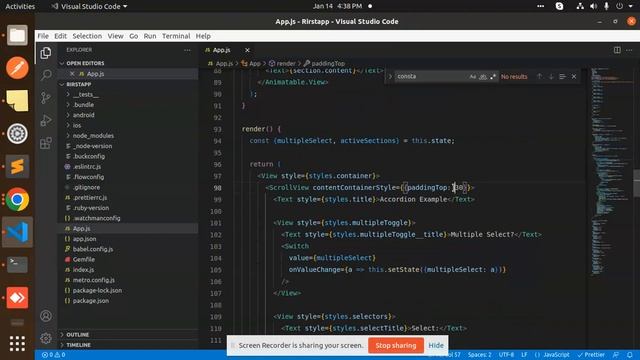The image size is (640, 360).
Task: Go to previous find match arrow
Action: (539, 76)
